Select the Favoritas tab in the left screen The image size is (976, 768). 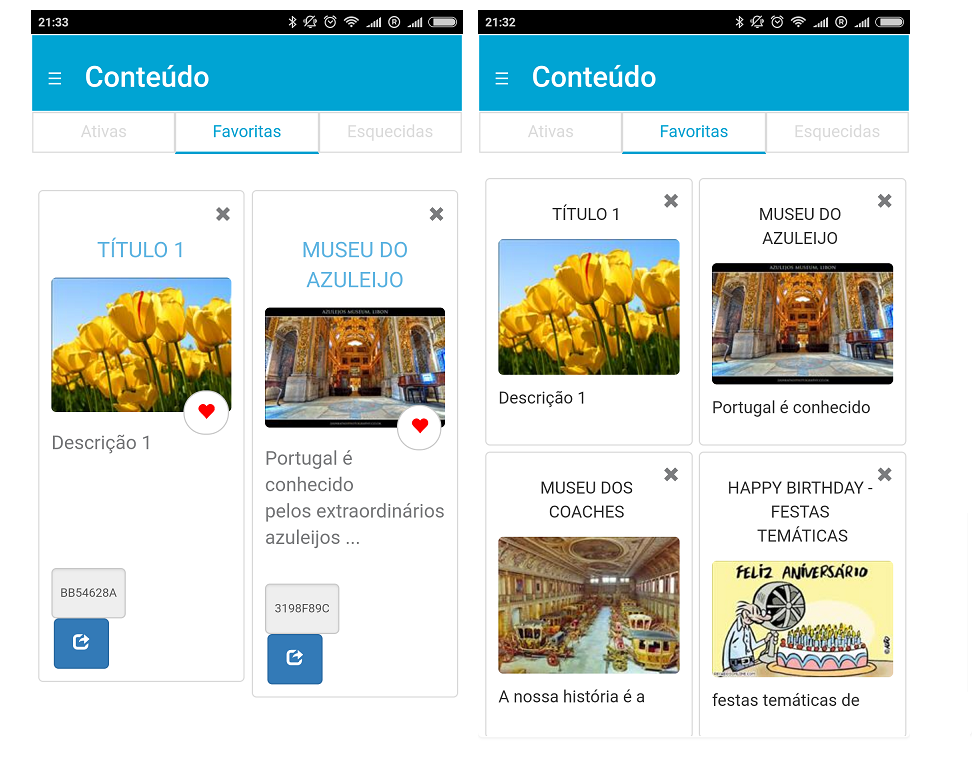[x=247, y=132]
